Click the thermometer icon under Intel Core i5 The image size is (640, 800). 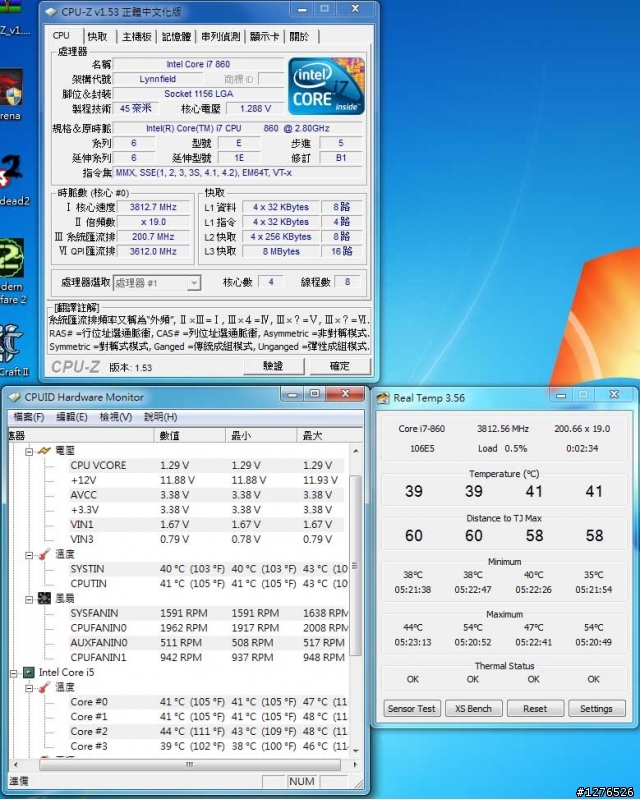click(44, 687)
